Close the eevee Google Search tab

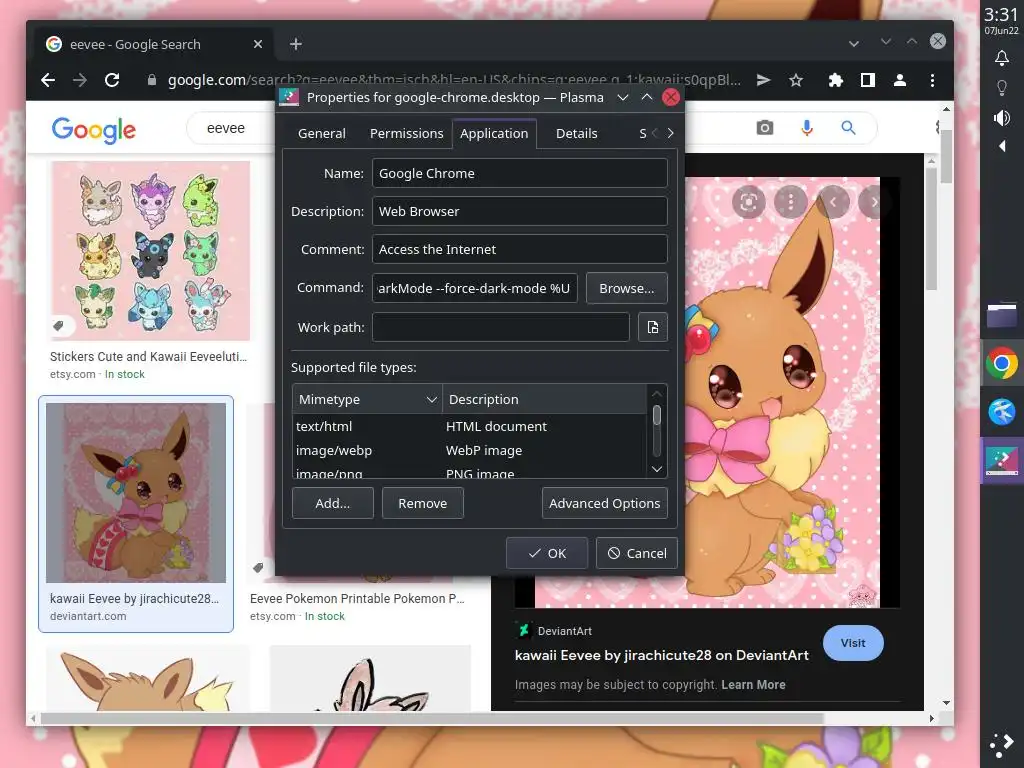tap(258, 44)
